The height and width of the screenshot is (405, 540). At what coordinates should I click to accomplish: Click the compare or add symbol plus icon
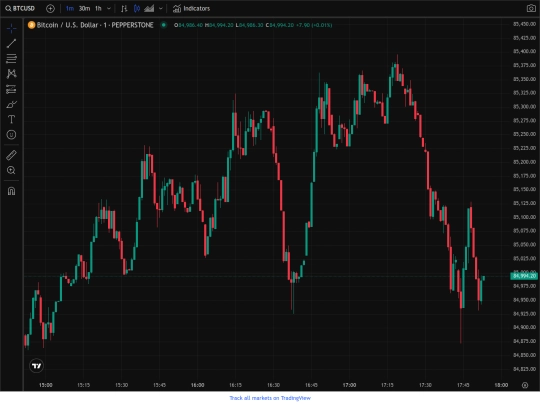[x=50, y=8]
